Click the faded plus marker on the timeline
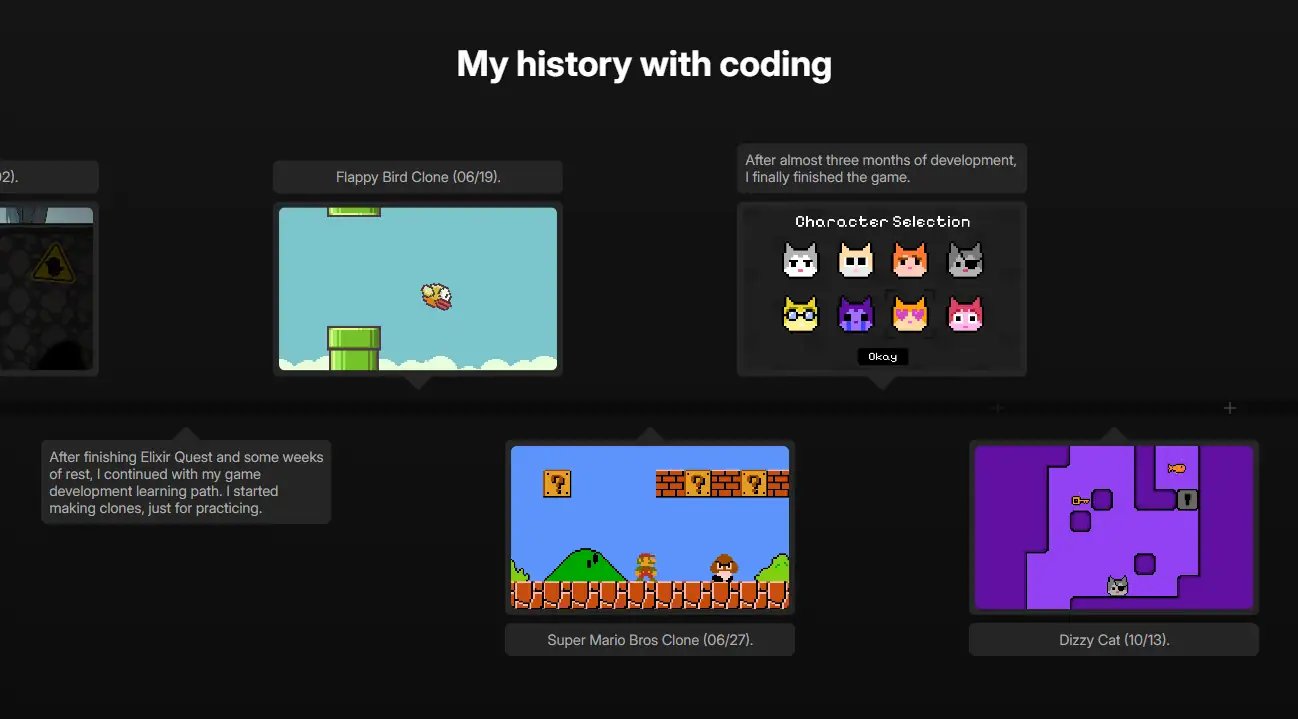 997,408
